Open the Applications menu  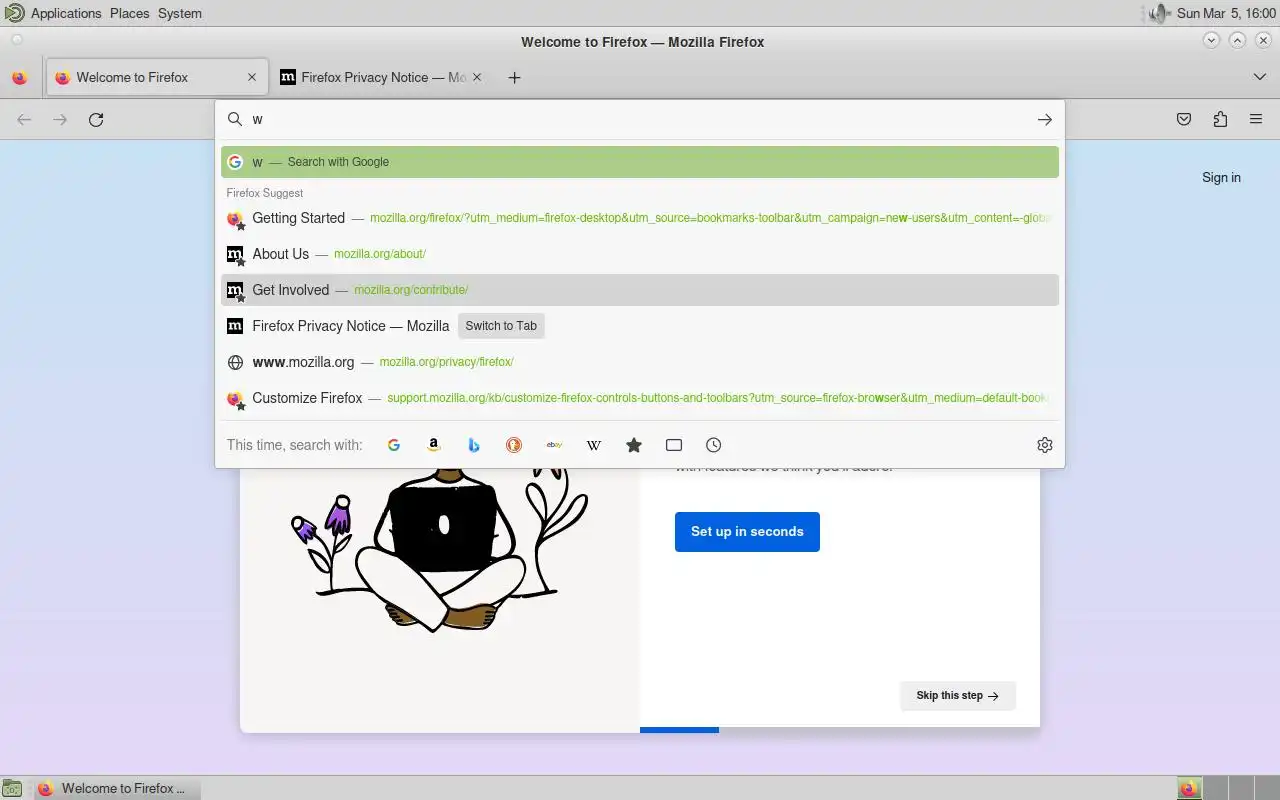pyautogui.click(x=66, y=13)
